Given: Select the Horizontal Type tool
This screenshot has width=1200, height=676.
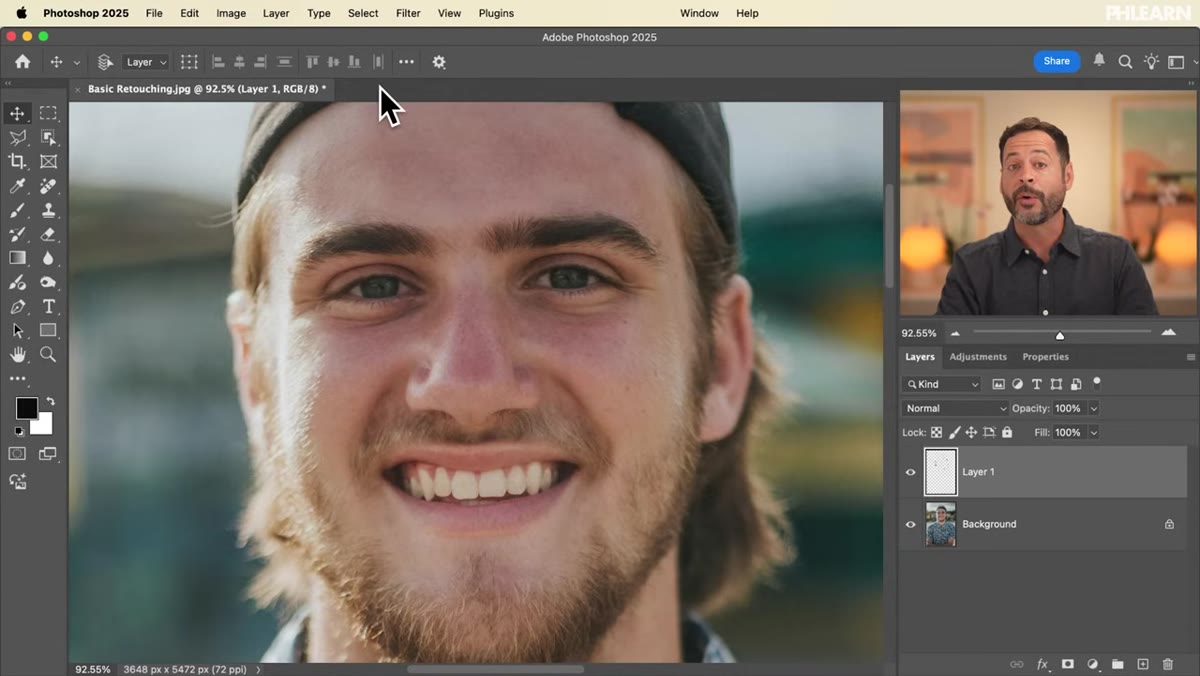Looking at the screenshot, I should point(48,306).
